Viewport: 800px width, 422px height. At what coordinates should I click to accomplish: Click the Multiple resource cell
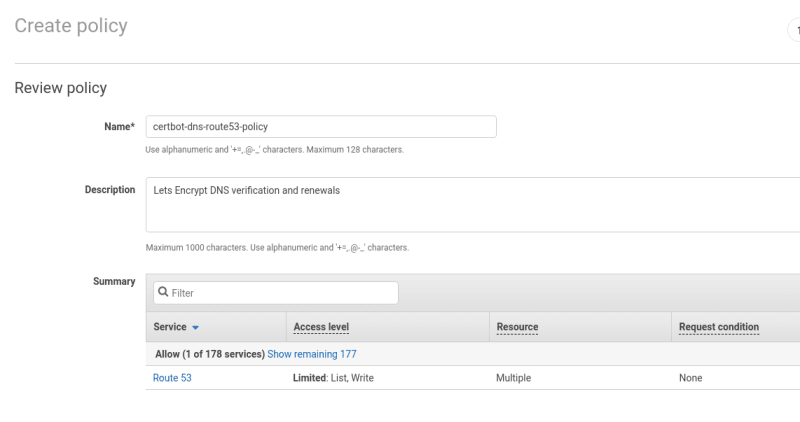pos(513,378)
